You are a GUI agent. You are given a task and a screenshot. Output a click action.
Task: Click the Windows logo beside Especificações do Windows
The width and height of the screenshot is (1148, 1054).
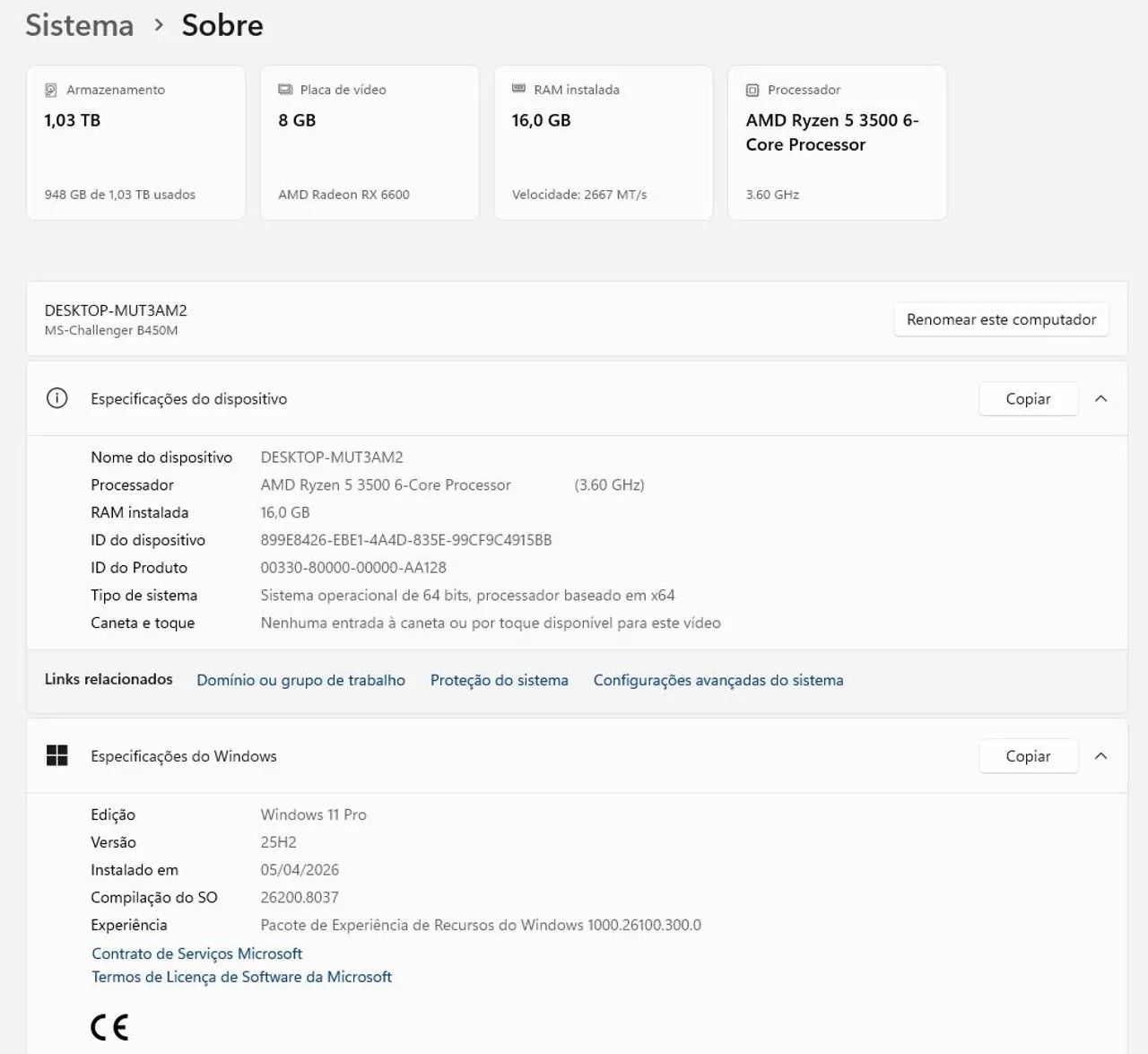coord(57,755)
